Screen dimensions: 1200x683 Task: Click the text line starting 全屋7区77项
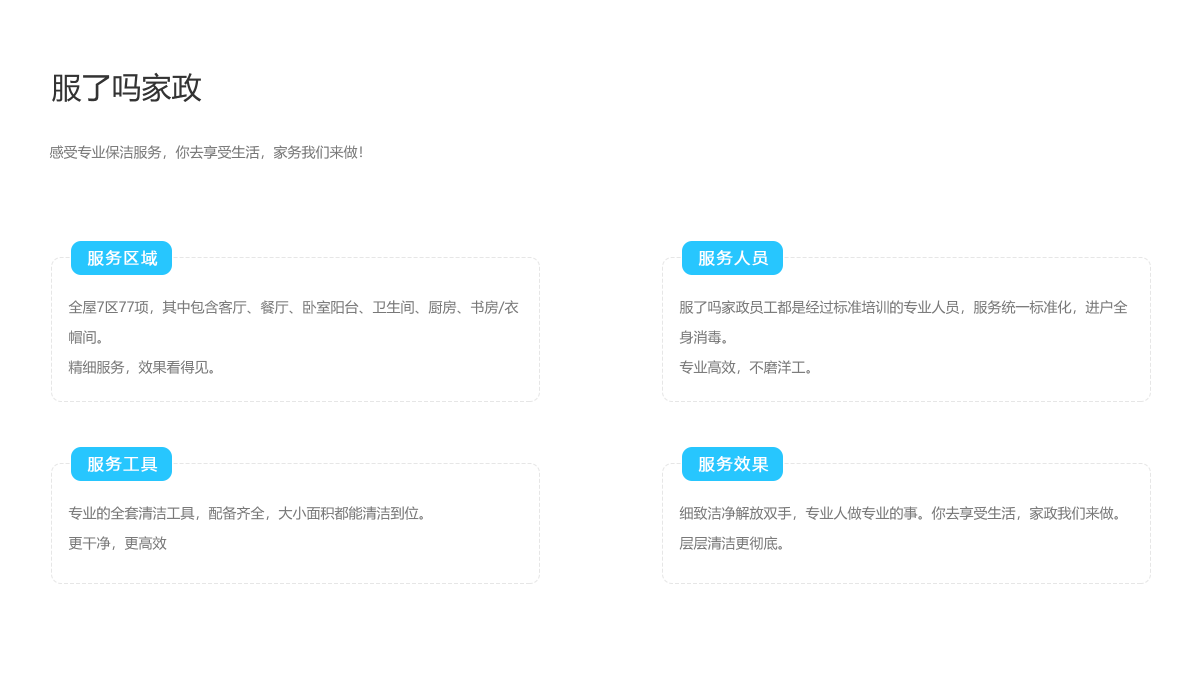point(293,307)
